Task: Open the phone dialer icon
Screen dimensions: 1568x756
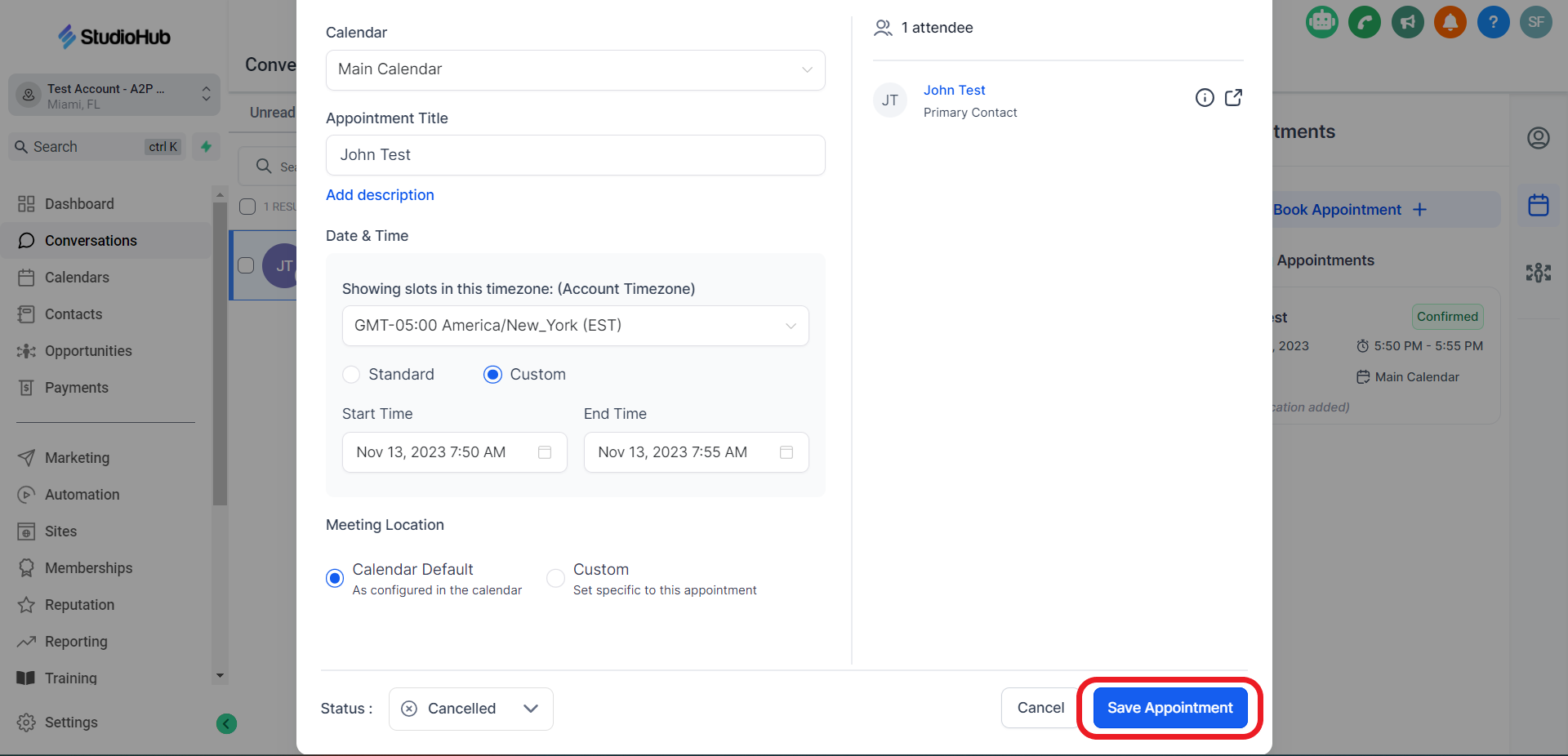Action: (1365, 22)
